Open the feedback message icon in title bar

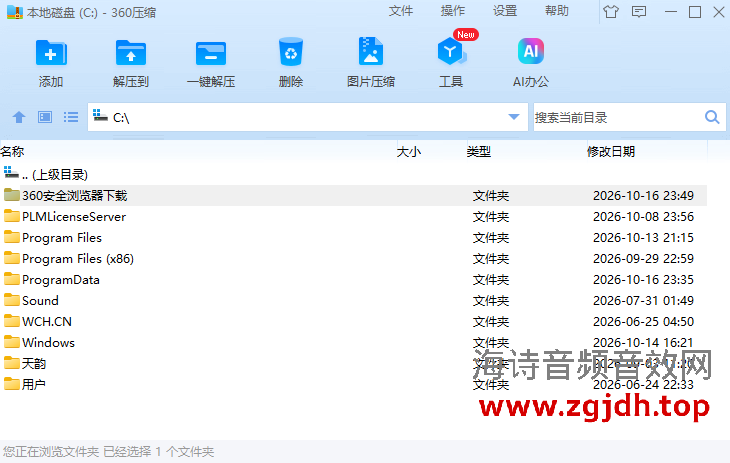(639, 11)
